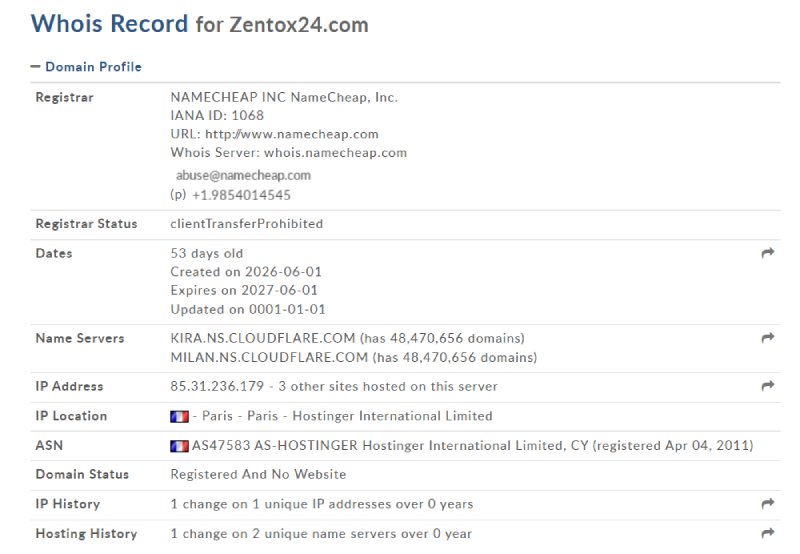Click the 'Created on 2026-06-01' date
The image size is (800, 554).
click(246, 271)
